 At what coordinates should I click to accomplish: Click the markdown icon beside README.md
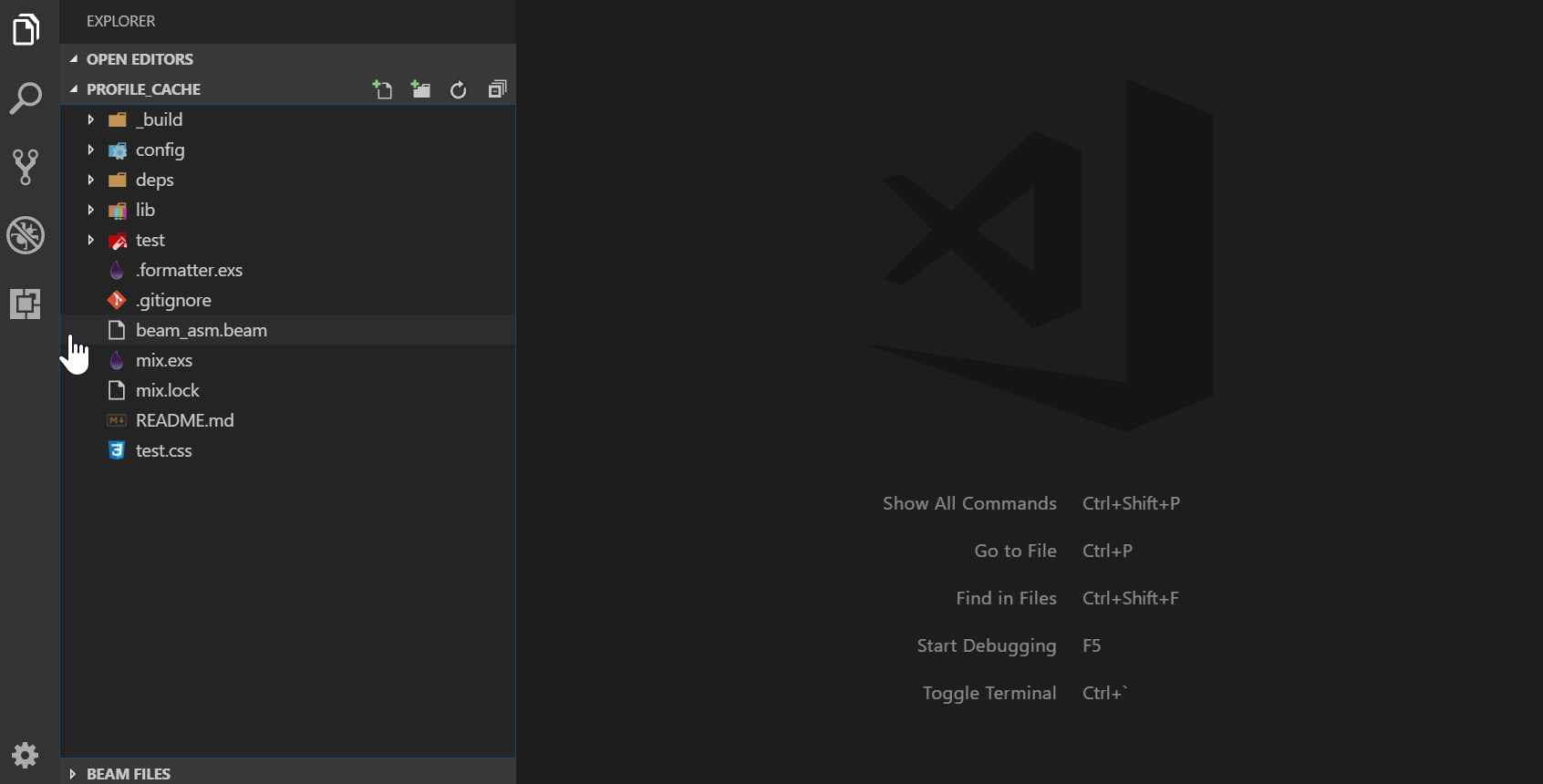click(x=117, y=420)
